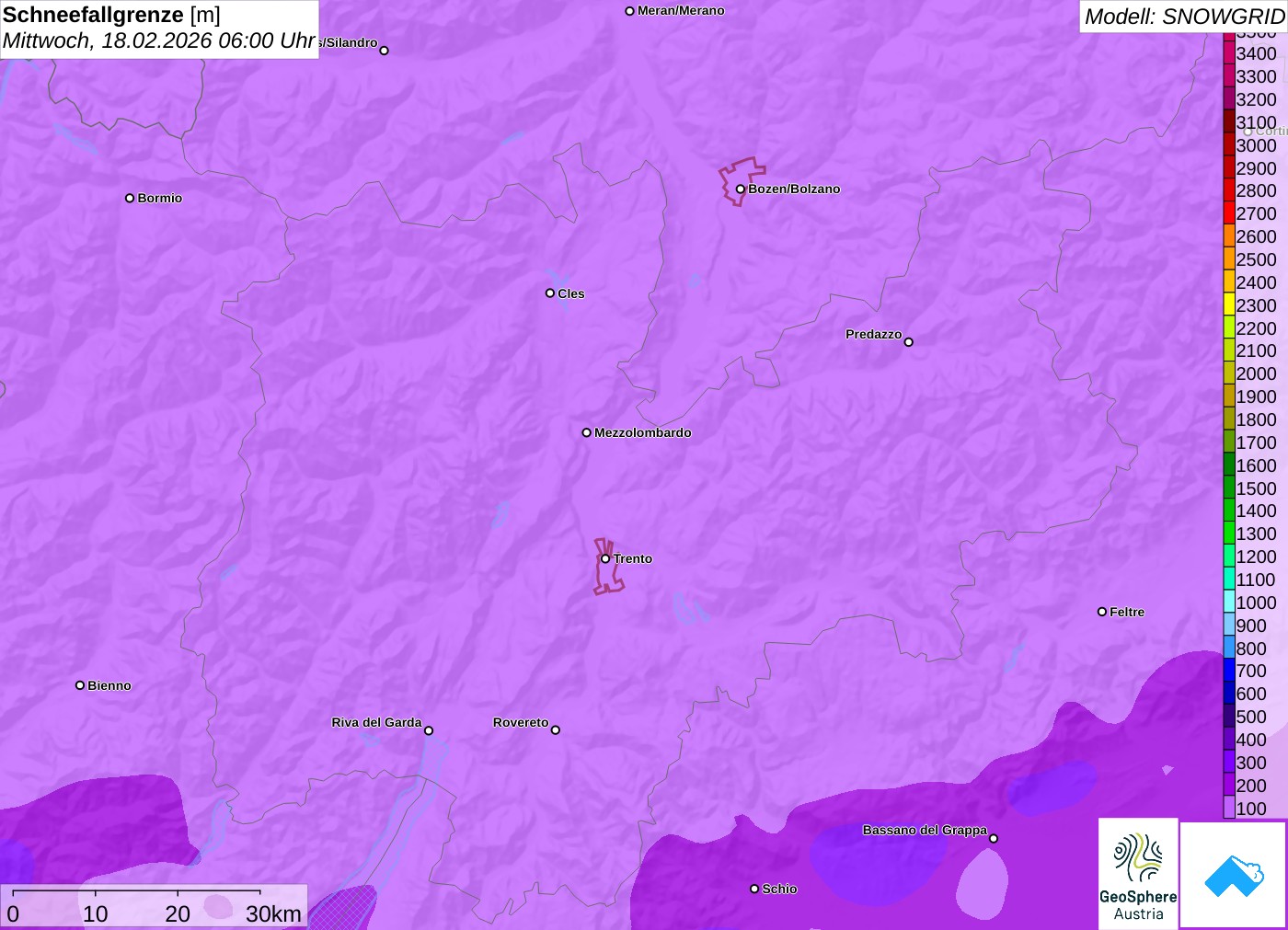1288x930 pixels.
Task: Click the 1500 m green legend swatch
Action: coord(1229,488)
